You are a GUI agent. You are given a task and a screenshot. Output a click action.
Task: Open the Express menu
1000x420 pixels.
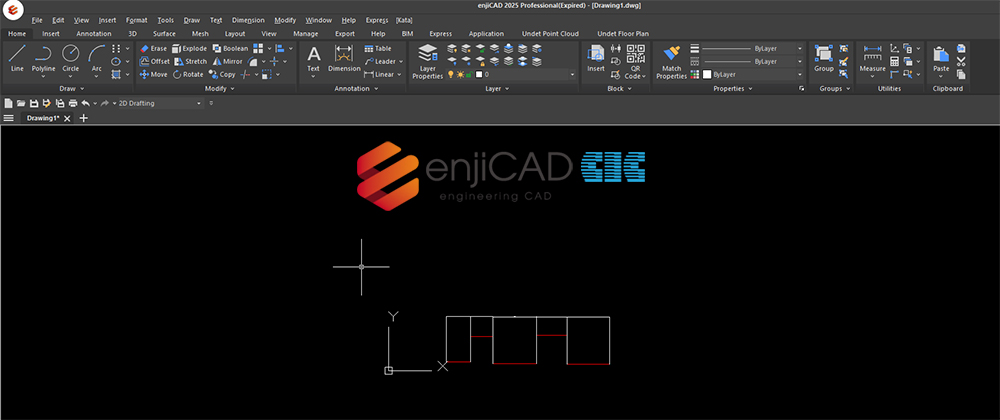377,20
